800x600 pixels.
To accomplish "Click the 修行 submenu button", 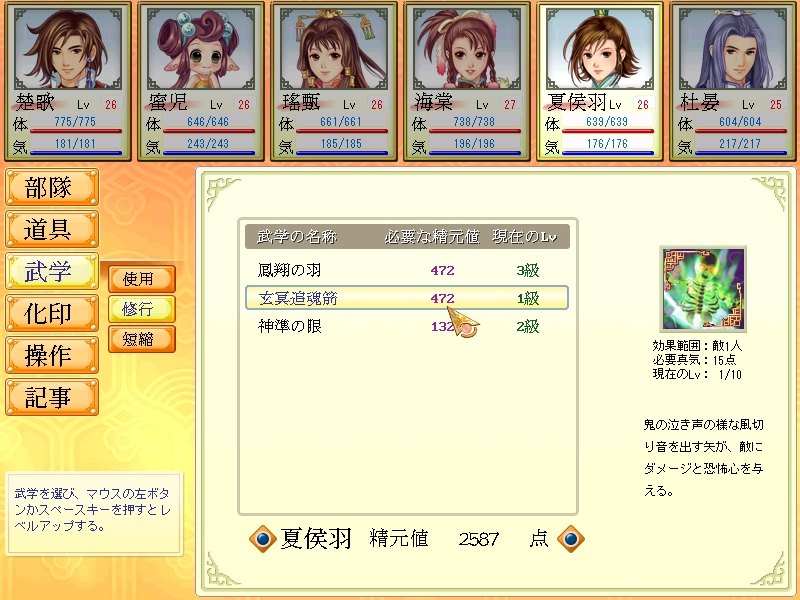I will tap(142, 309).
